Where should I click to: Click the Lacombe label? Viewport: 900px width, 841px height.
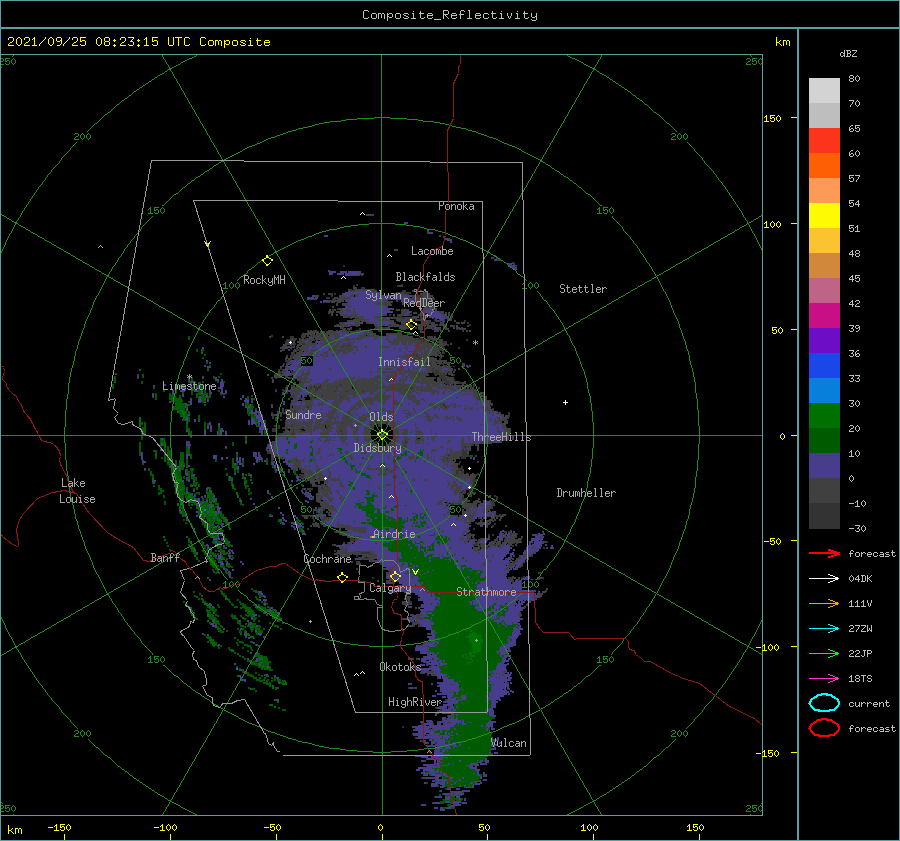point(432,251)
